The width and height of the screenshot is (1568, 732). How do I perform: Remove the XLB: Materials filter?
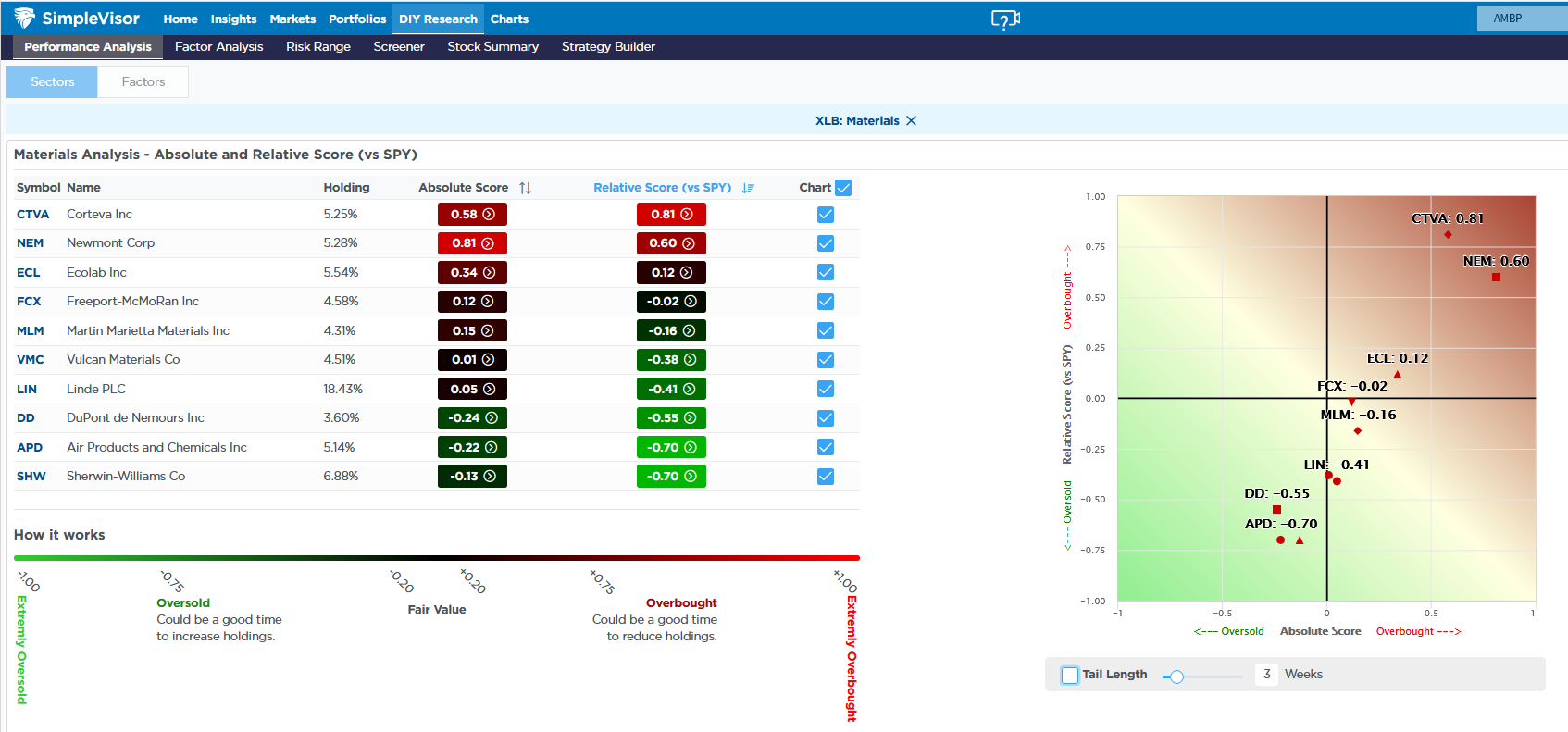911,120
